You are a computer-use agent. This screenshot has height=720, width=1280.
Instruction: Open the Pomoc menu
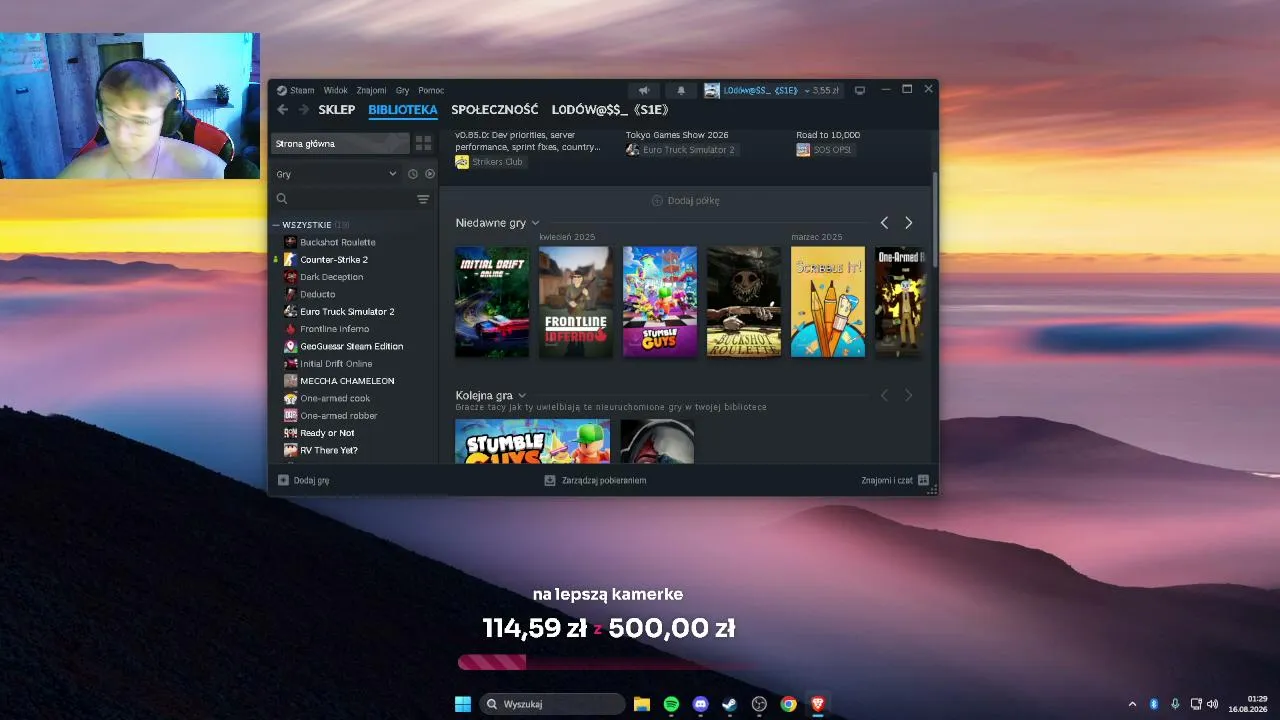(431, 90)
